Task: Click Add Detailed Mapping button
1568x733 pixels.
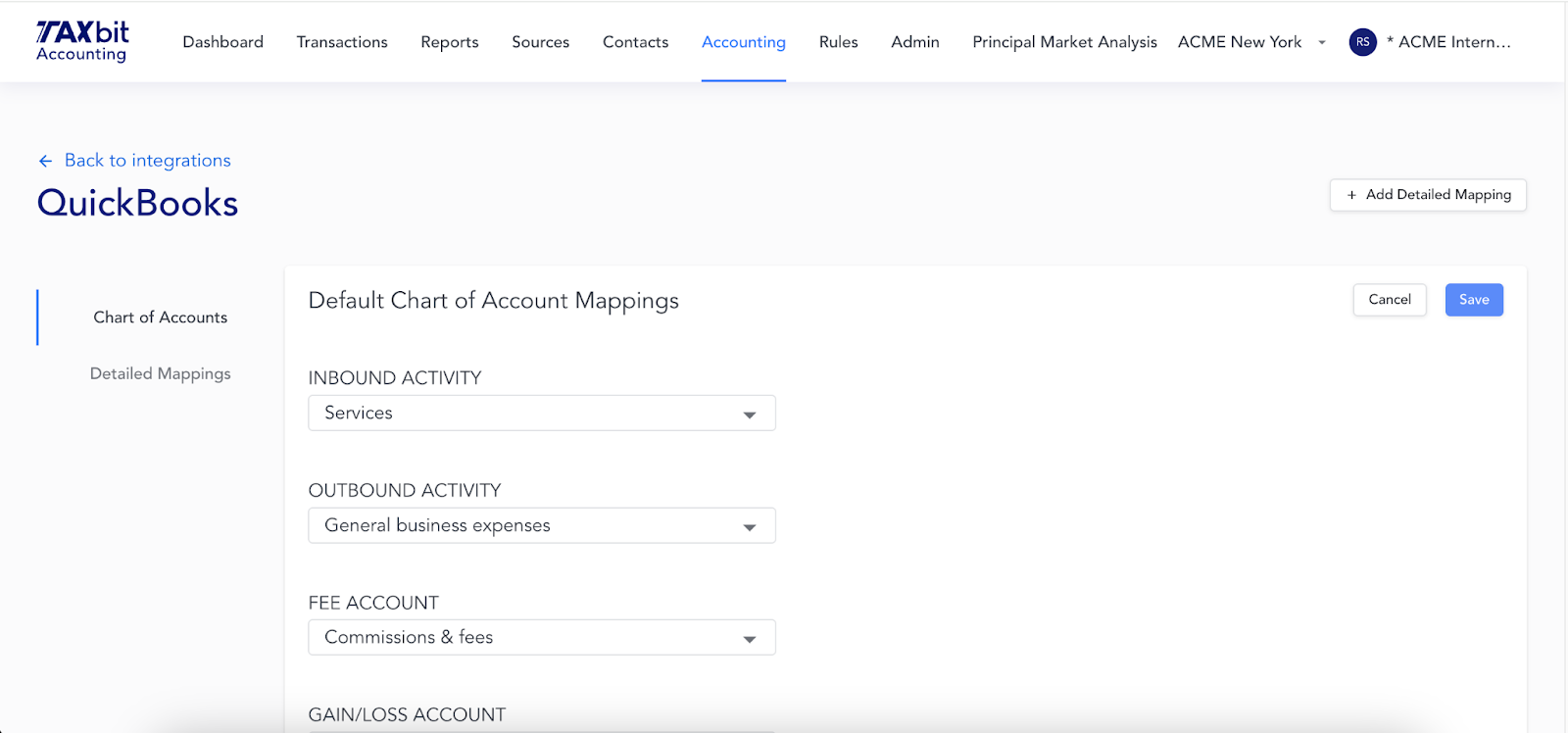Action: 1427,195
